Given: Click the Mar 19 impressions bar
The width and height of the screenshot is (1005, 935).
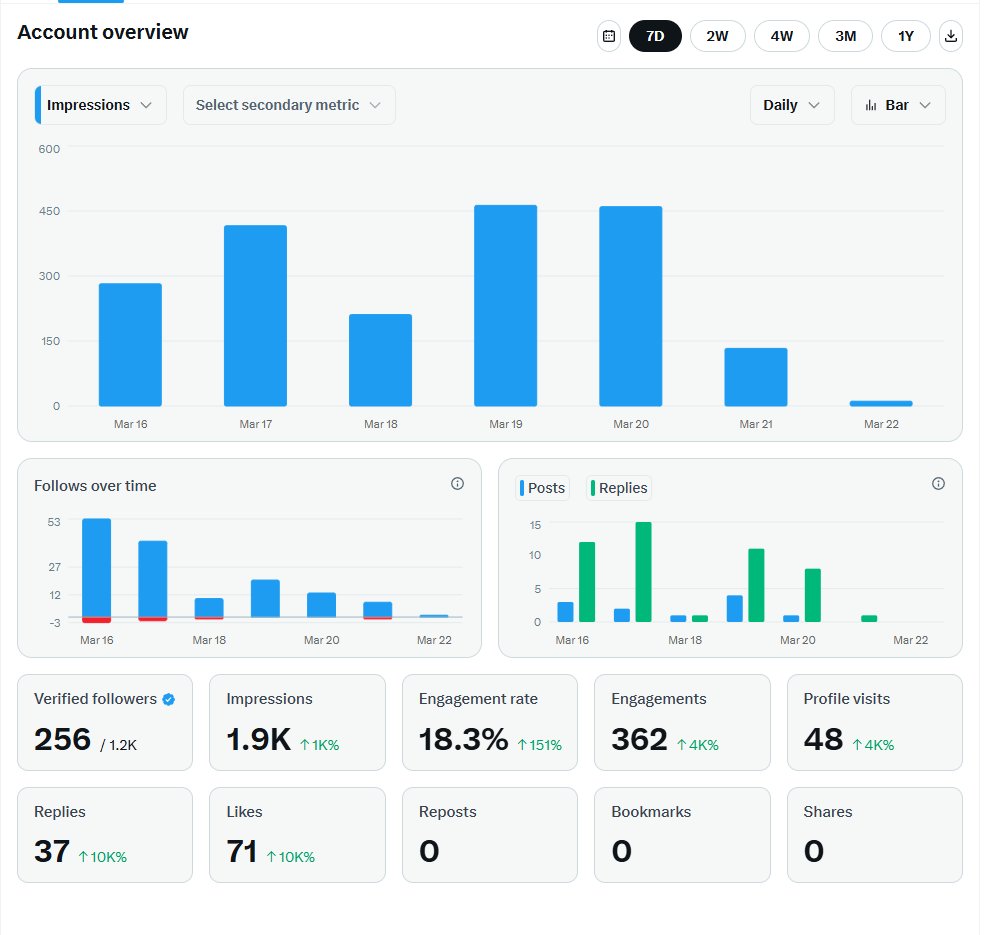Looking at the screenshot, I should [x=505, y=306].
